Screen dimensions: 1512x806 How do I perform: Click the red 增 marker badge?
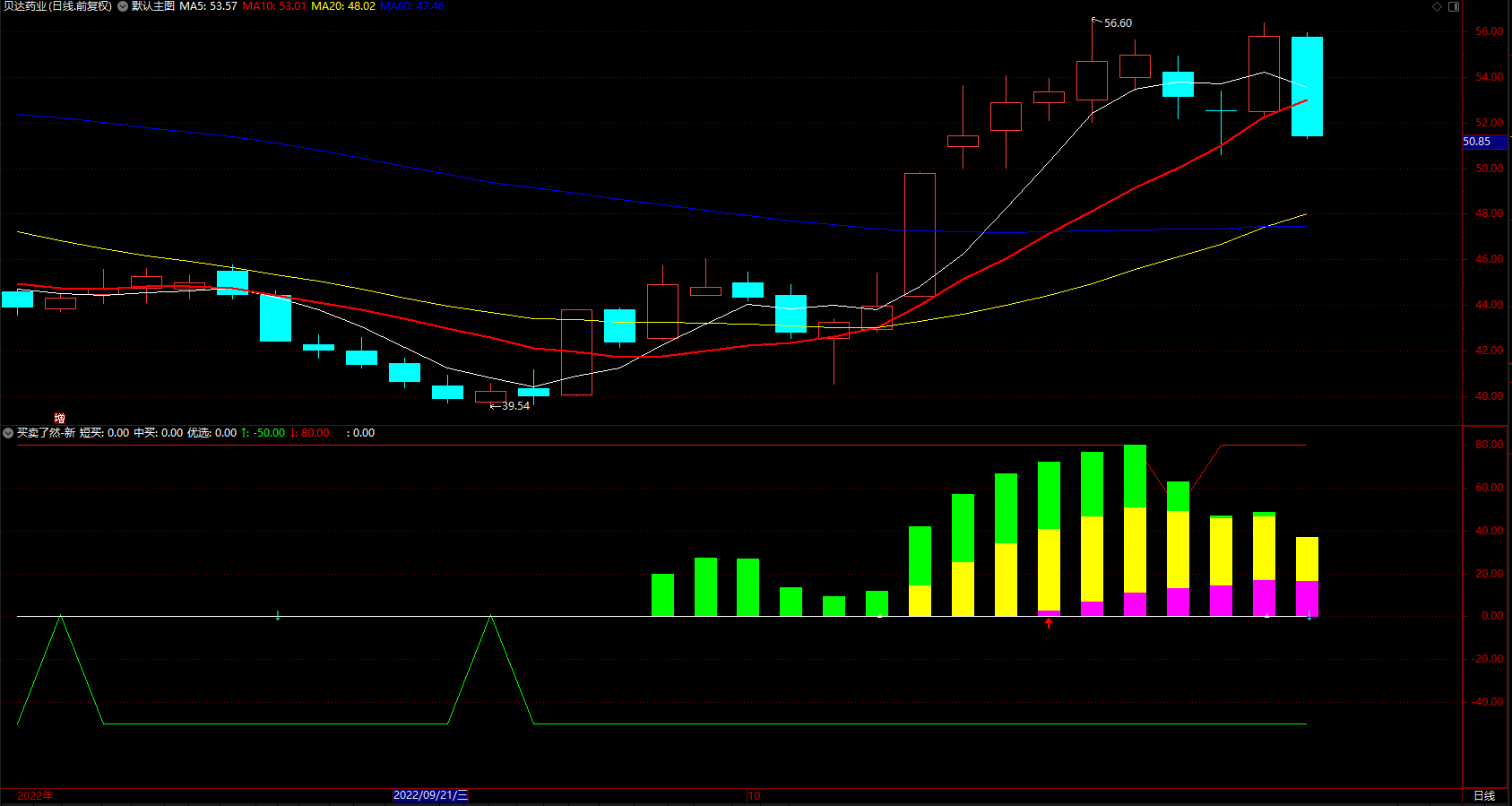[59, 419]
